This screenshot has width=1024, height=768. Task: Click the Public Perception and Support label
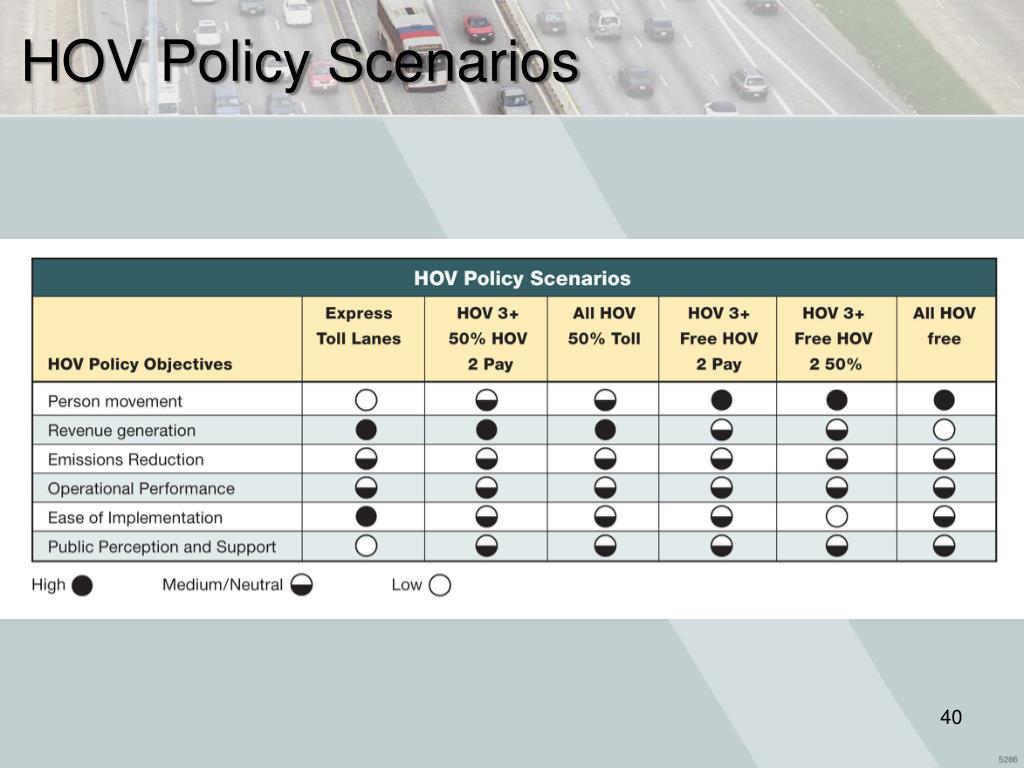[x=162, y=547]
